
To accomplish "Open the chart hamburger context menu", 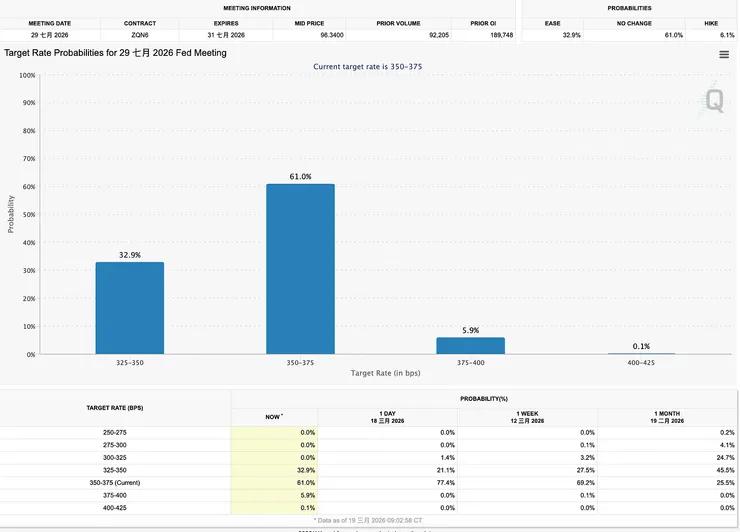I will pyautogui.click(x=724, y=55).
